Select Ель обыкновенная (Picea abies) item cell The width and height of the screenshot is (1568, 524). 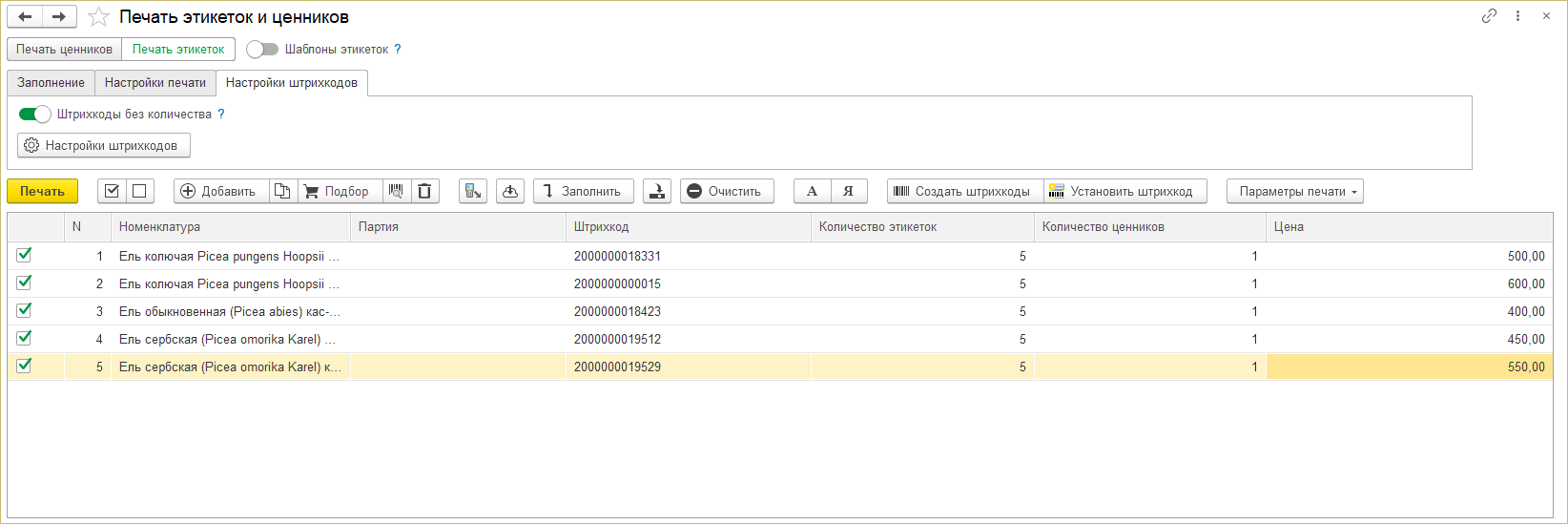click(x=231, y=311)
